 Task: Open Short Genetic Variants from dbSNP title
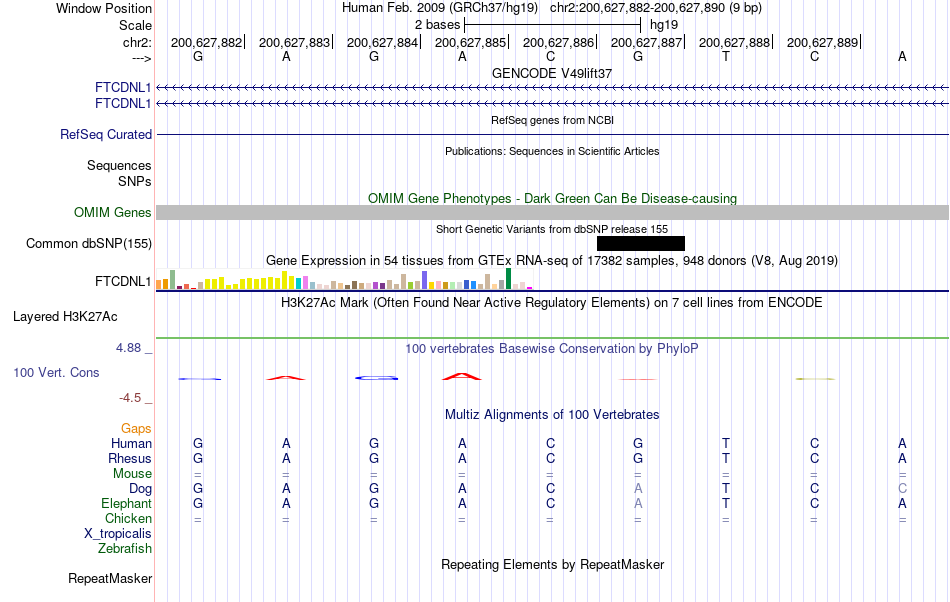click(x=552, y=229)
